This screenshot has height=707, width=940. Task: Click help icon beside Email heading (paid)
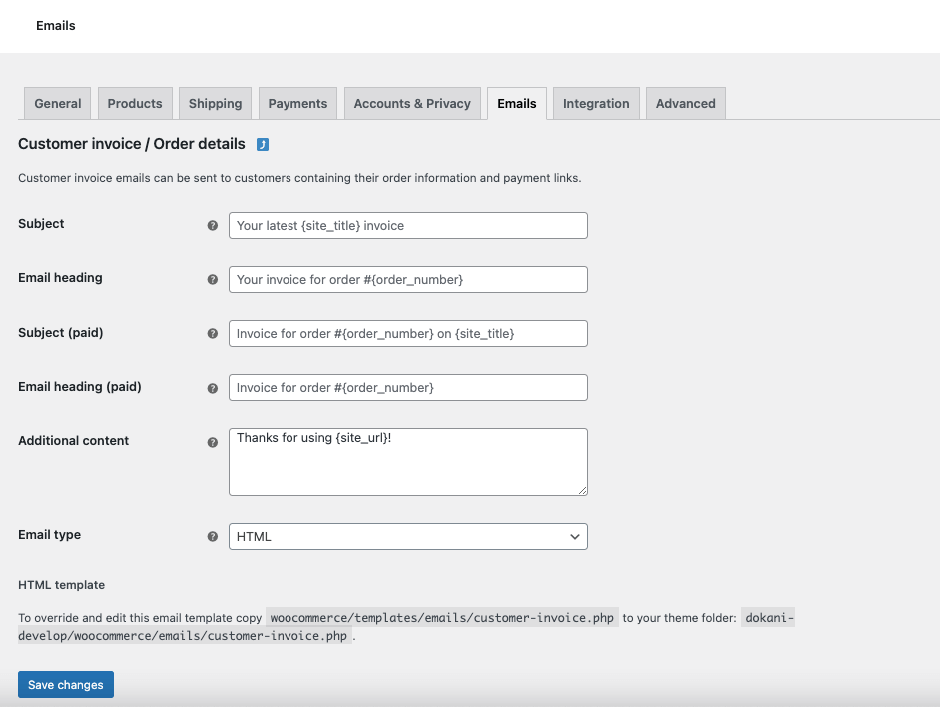[x=213, y=388]
